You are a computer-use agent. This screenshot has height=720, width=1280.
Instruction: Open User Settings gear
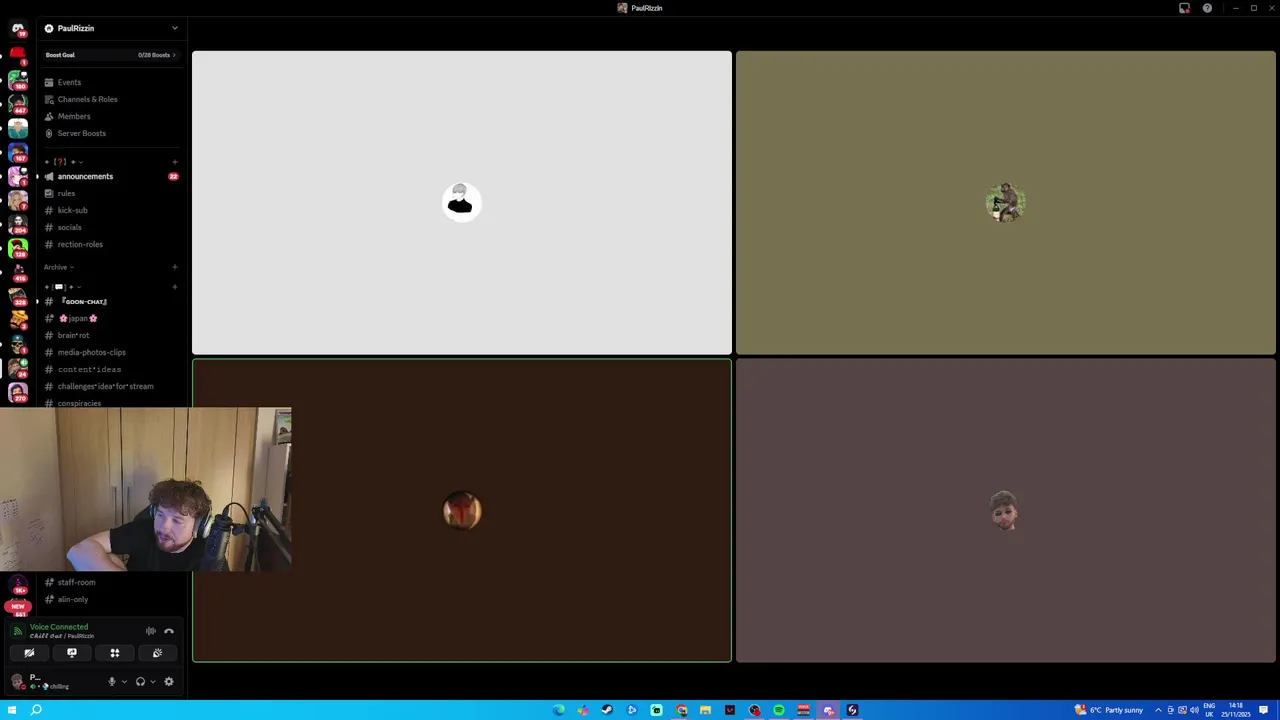pyautogui.click(x=169, y=682)
